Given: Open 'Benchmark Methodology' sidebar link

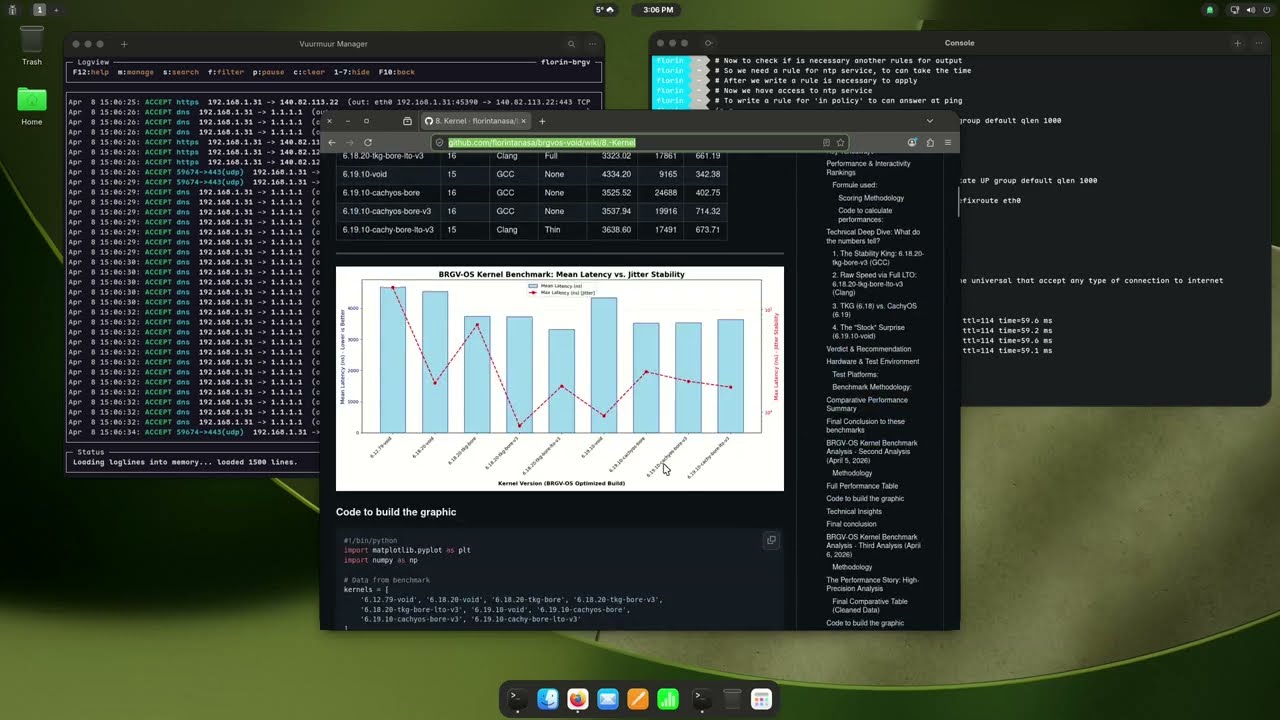Looking at the screenshot, I should (872, 387).
